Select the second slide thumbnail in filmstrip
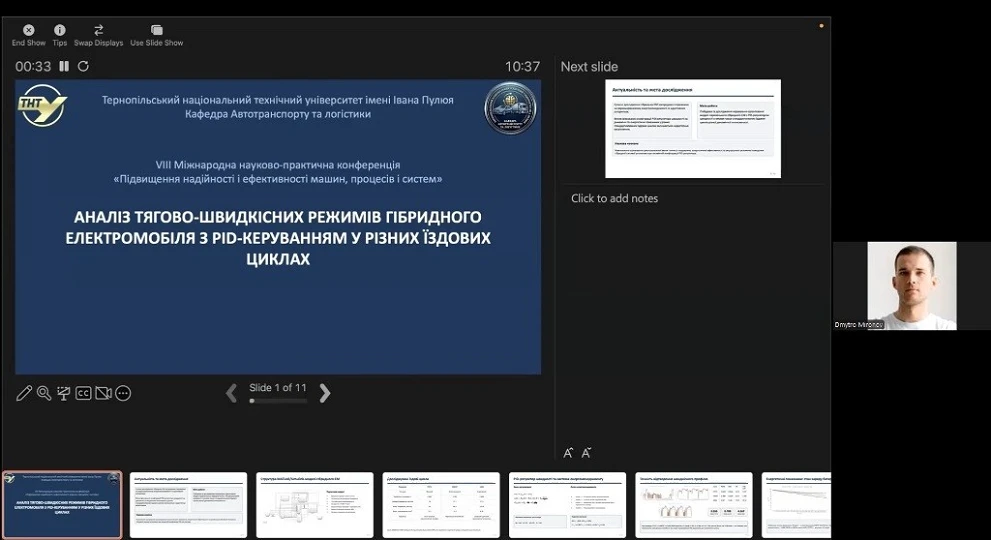The image size is (991, 540). 188,505
